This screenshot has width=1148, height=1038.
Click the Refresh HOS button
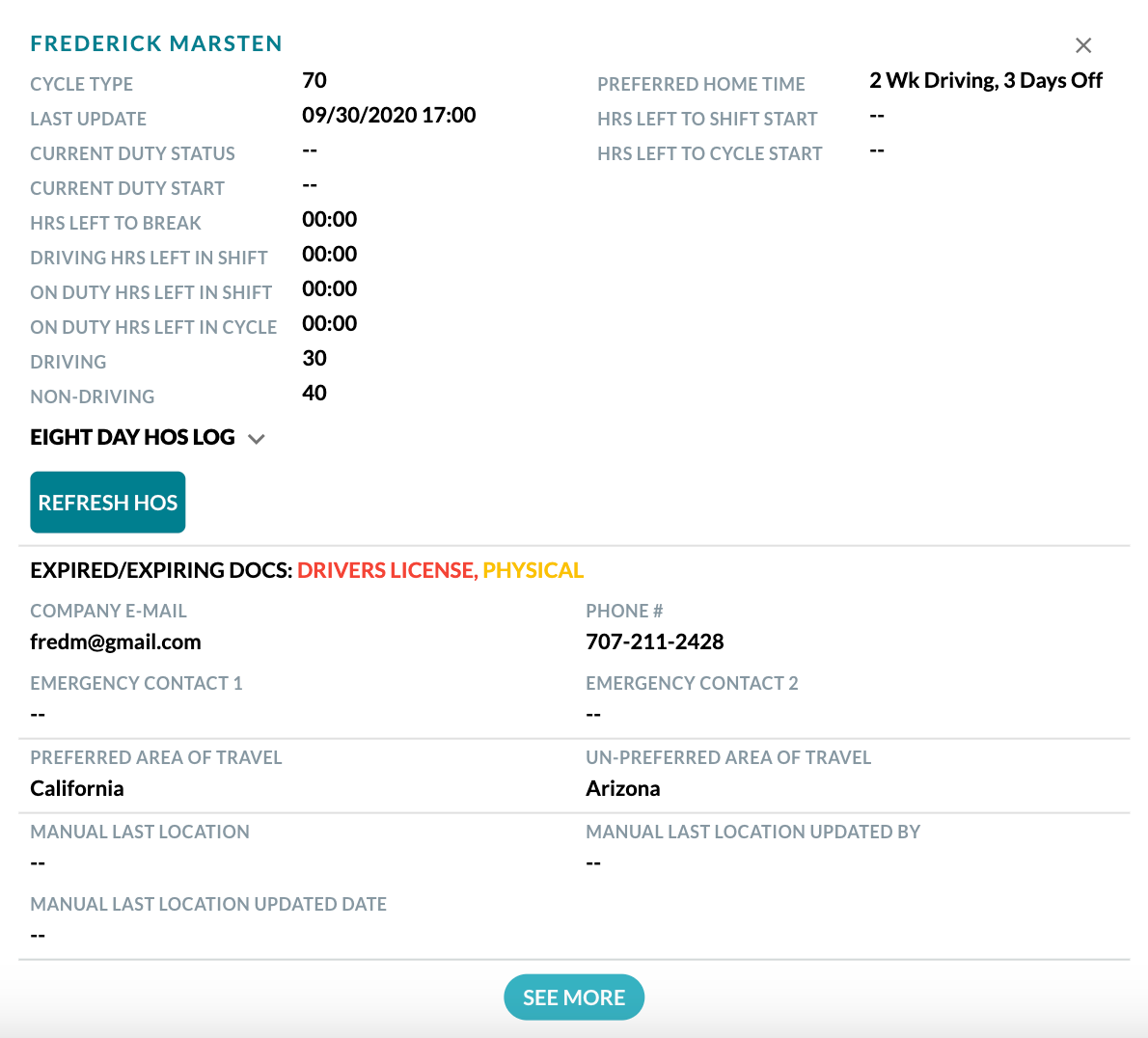[107, 502]
